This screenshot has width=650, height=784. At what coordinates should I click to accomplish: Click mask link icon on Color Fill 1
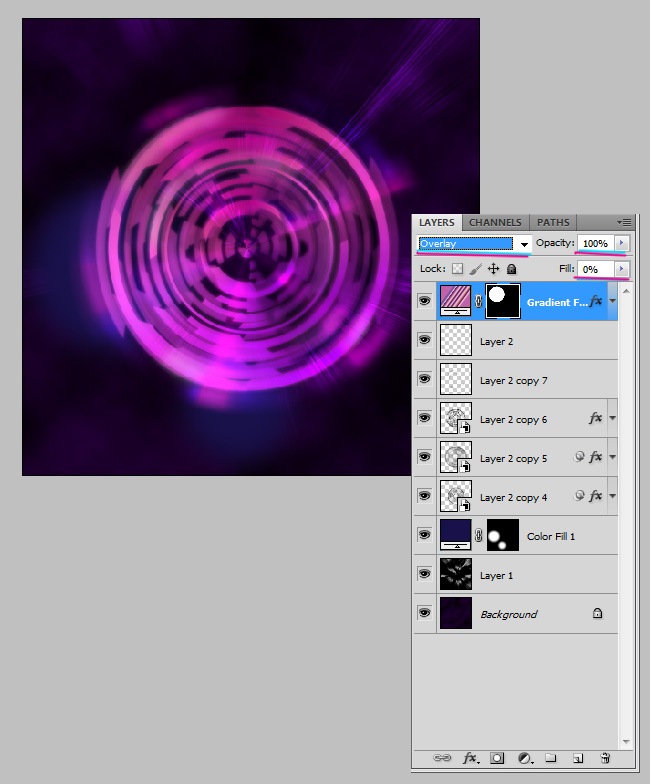478,536
